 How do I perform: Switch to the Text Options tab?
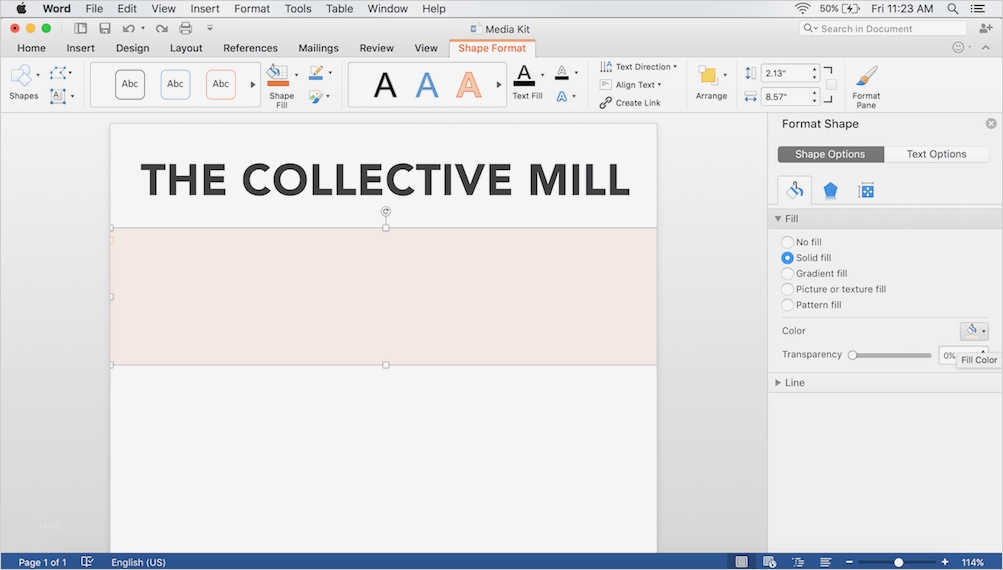[x=936, y=154]
